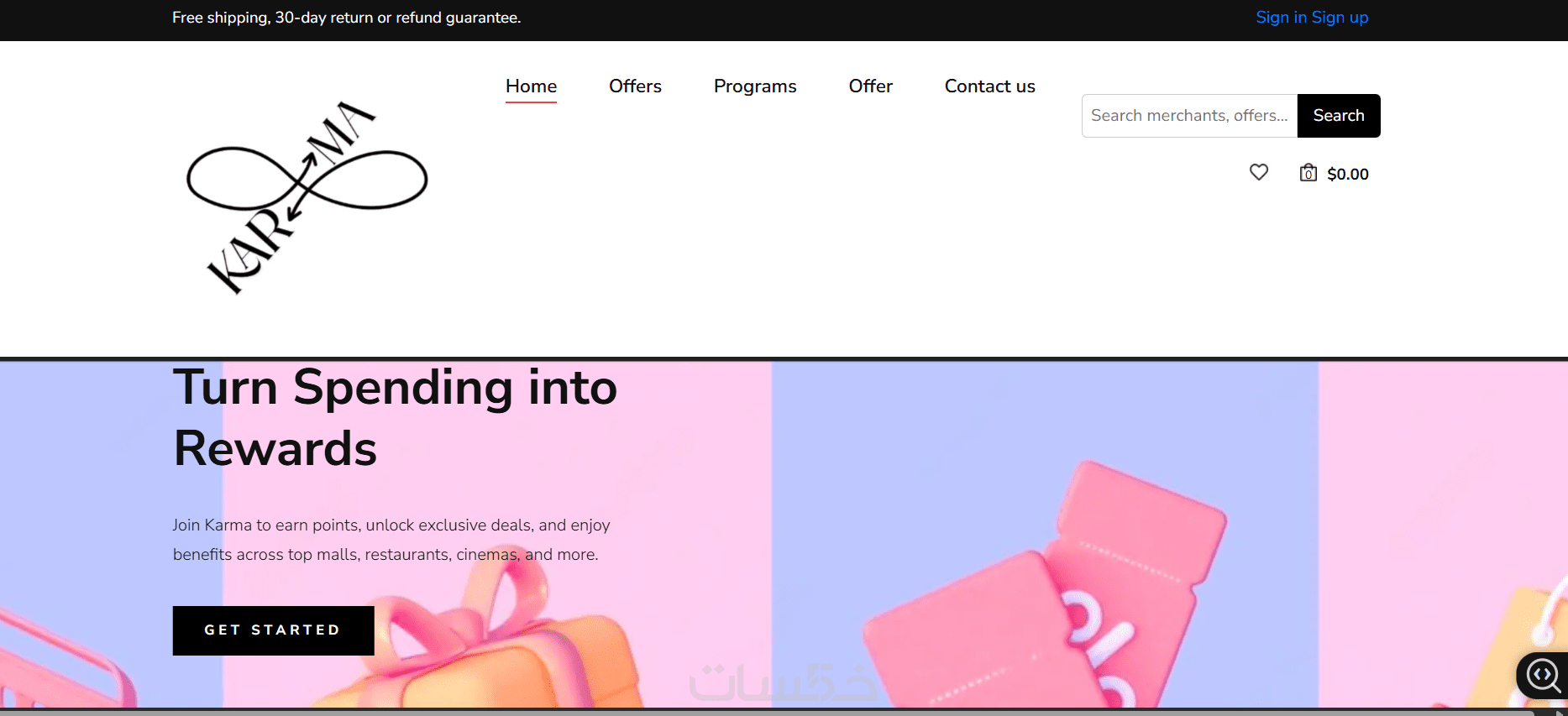The height and width of the screenshot is (716, 1568).
Task: Click the horizontal scrollbar at the bottom
Action: tap(768, 713)
